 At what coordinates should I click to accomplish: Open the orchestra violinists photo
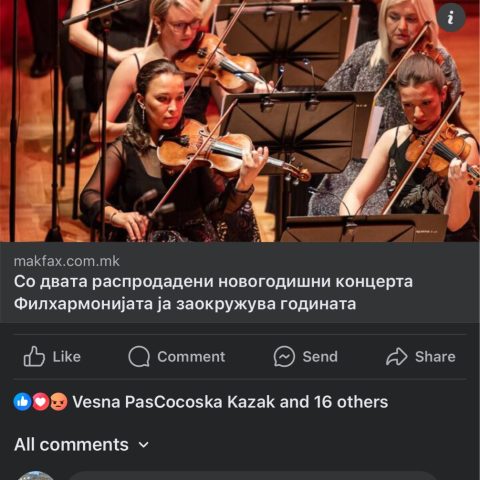[x=240, y=121]
